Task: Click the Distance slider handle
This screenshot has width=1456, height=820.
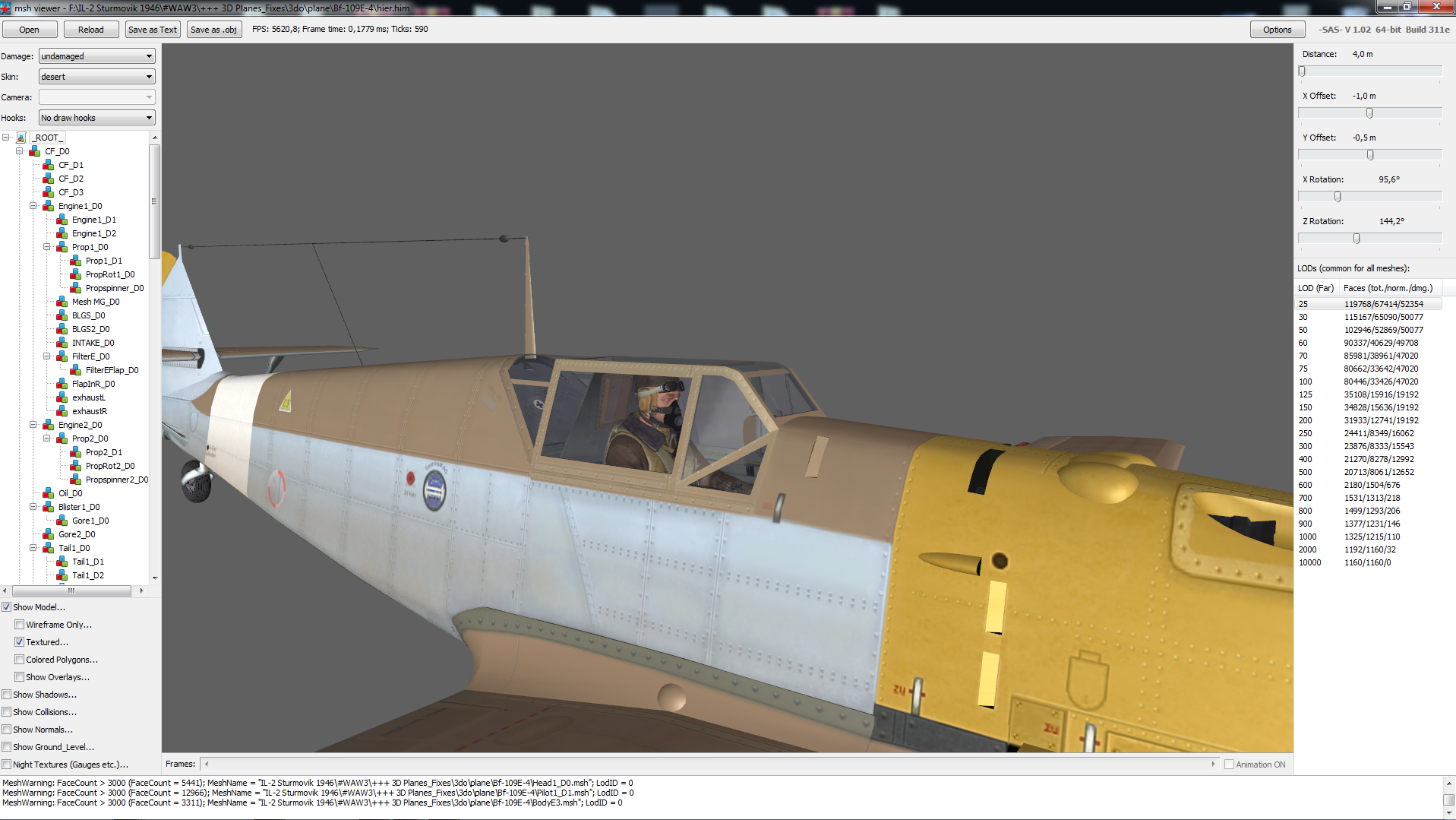Action: 1302,71
